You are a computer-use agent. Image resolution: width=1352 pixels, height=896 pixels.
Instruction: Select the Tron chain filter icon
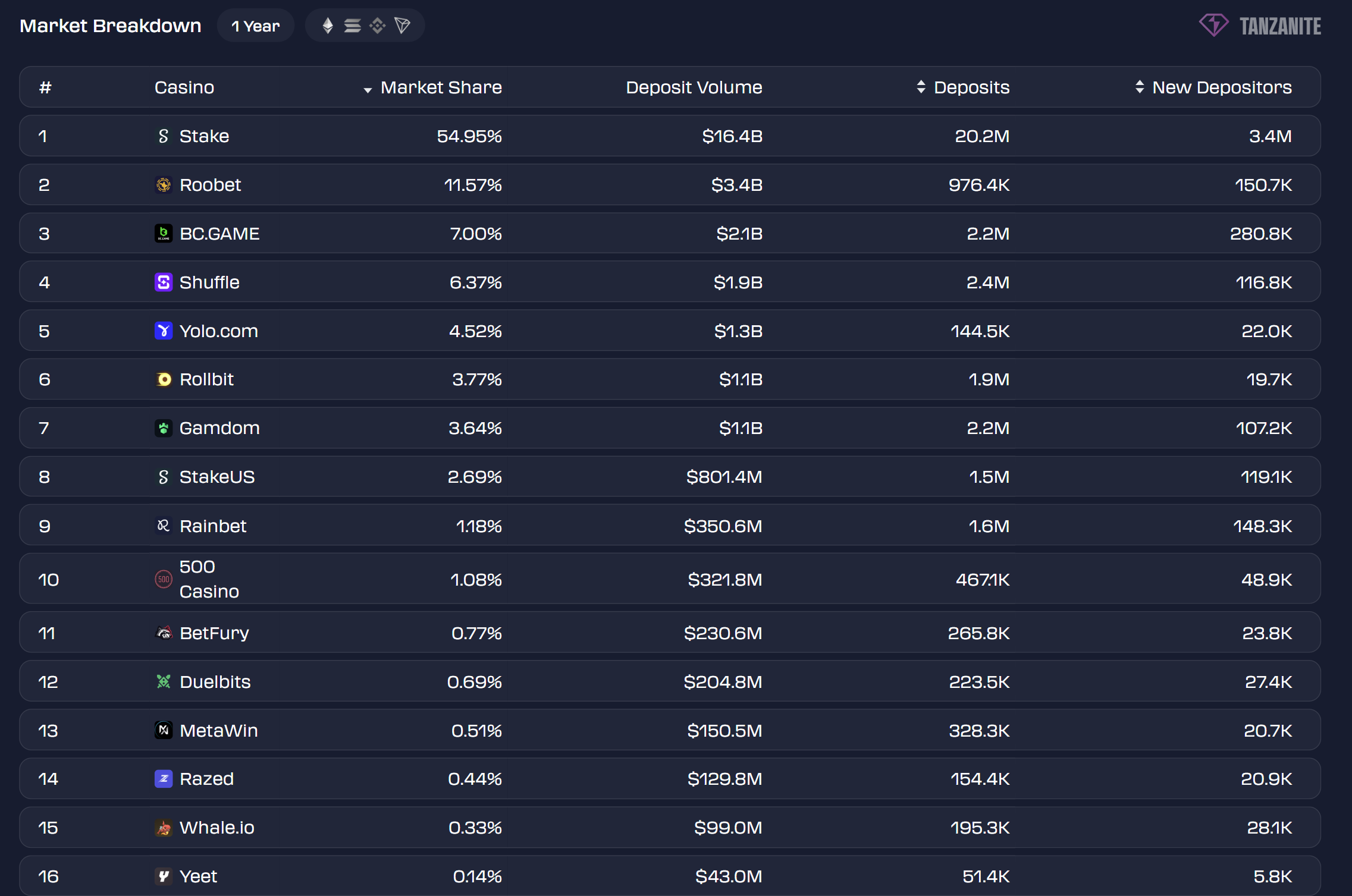(403, 26)
